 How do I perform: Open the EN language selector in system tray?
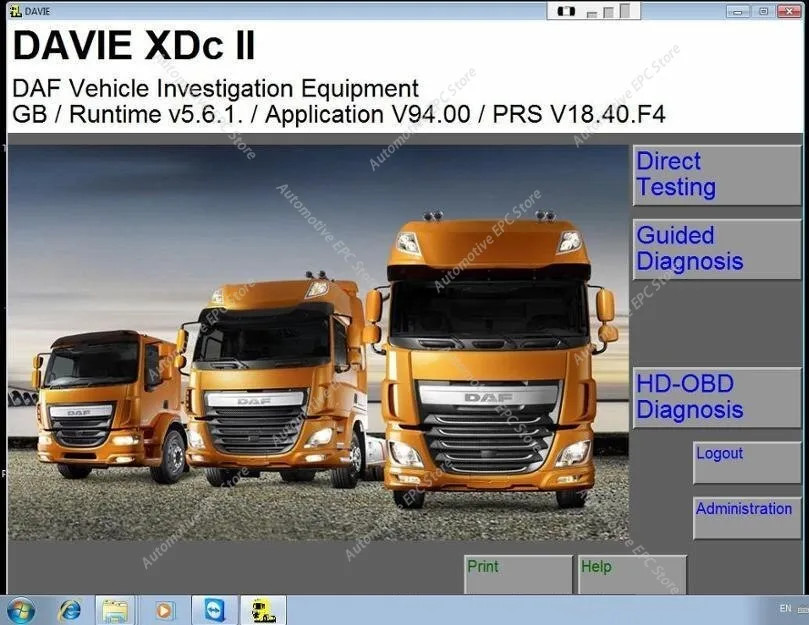(x=784, y=608)
